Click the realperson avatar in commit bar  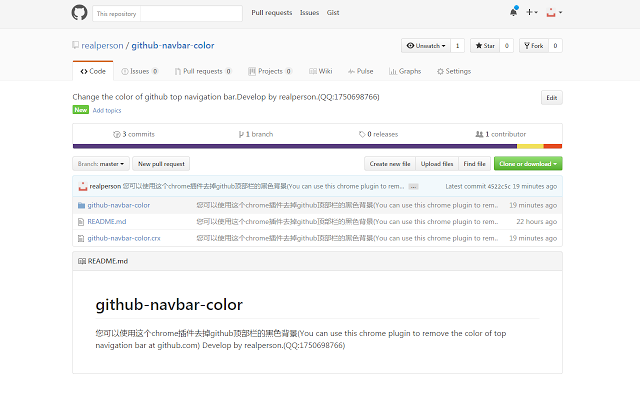tap(83, 187)
